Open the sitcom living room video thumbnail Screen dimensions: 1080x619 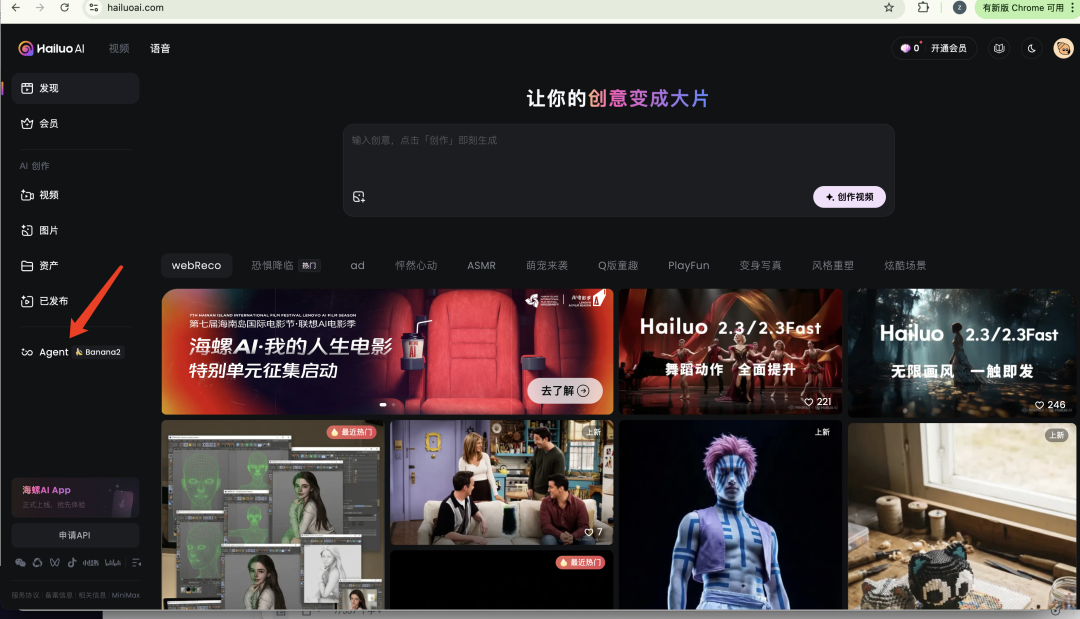(x=501, y=483)
